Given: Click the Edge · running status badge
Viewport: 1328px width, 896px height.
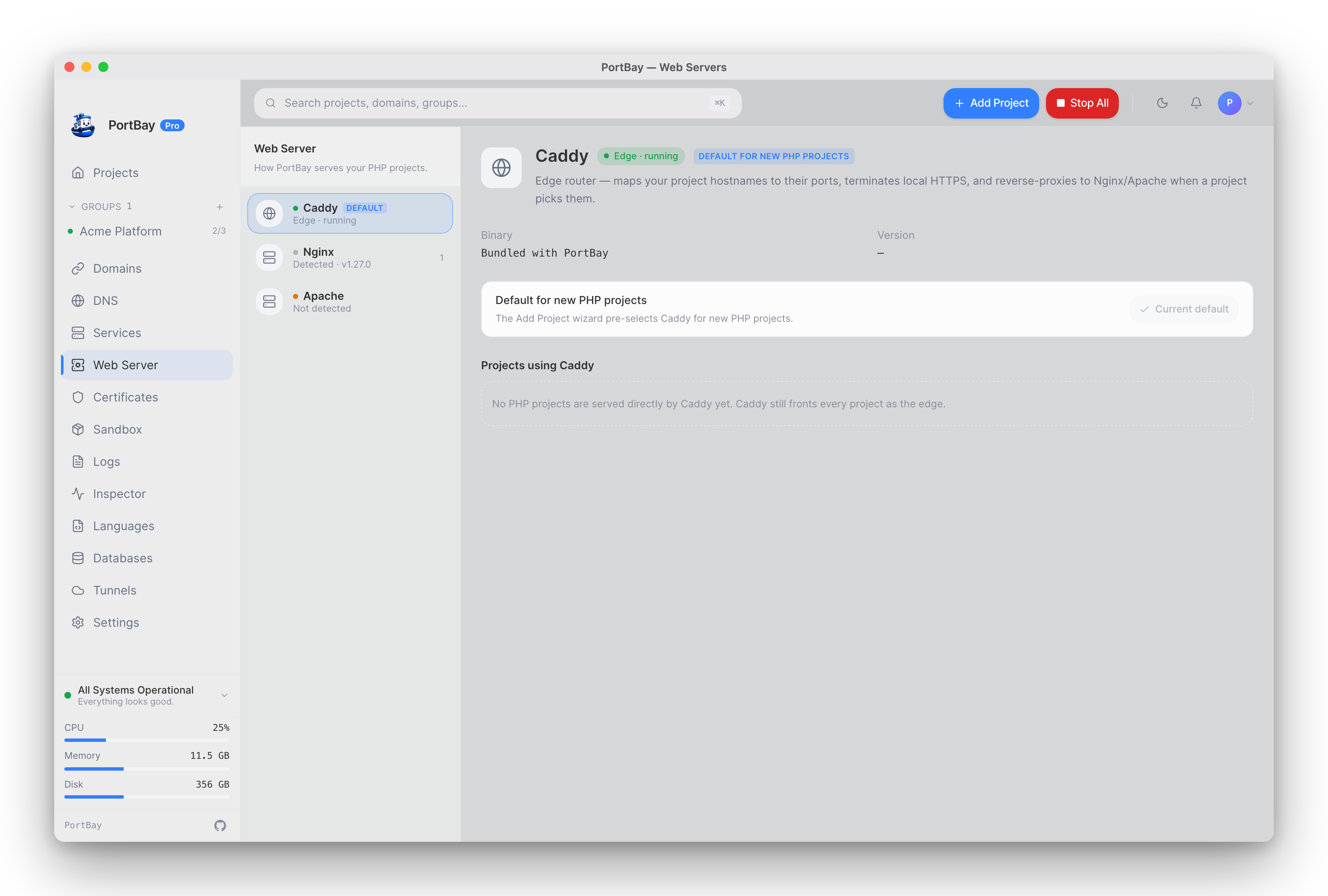Looking at the screenshot, I should 641,156.
